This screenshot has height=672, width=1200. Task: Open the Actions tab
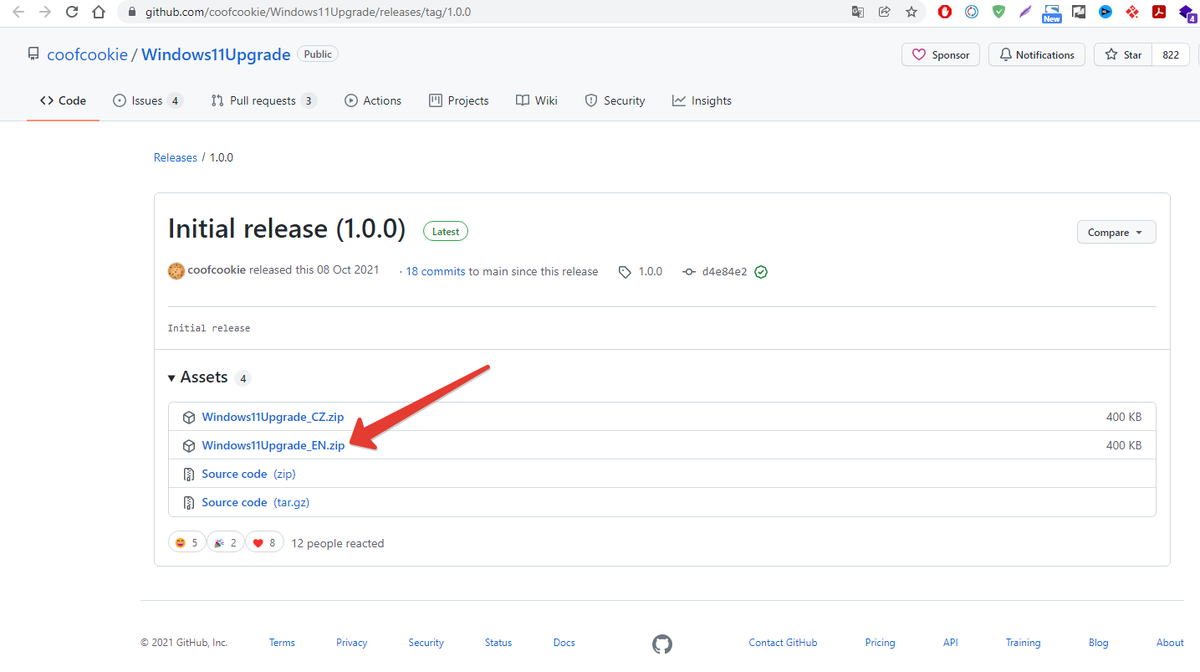373,101
